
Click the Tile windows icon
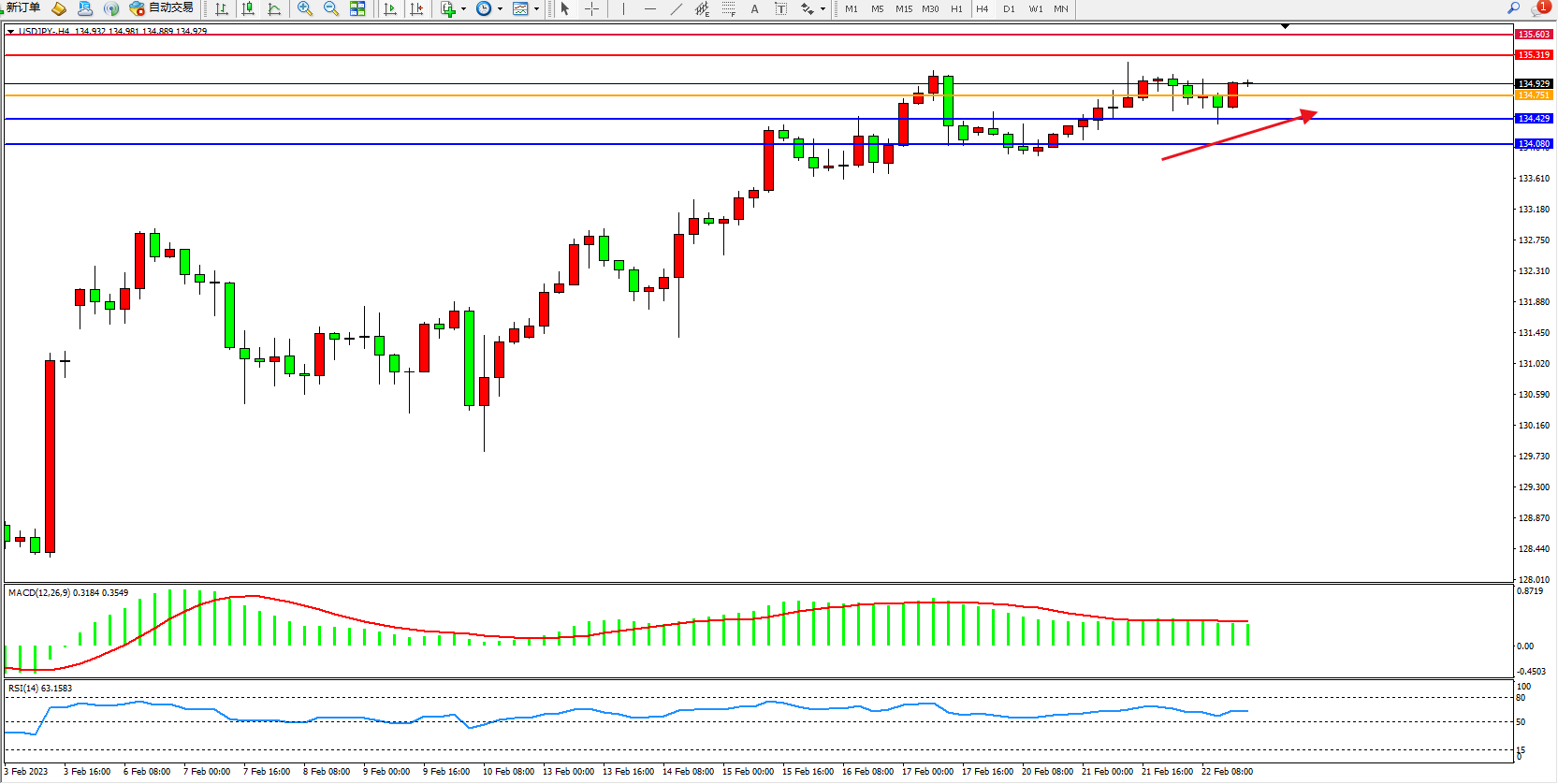tap(357, 8)
